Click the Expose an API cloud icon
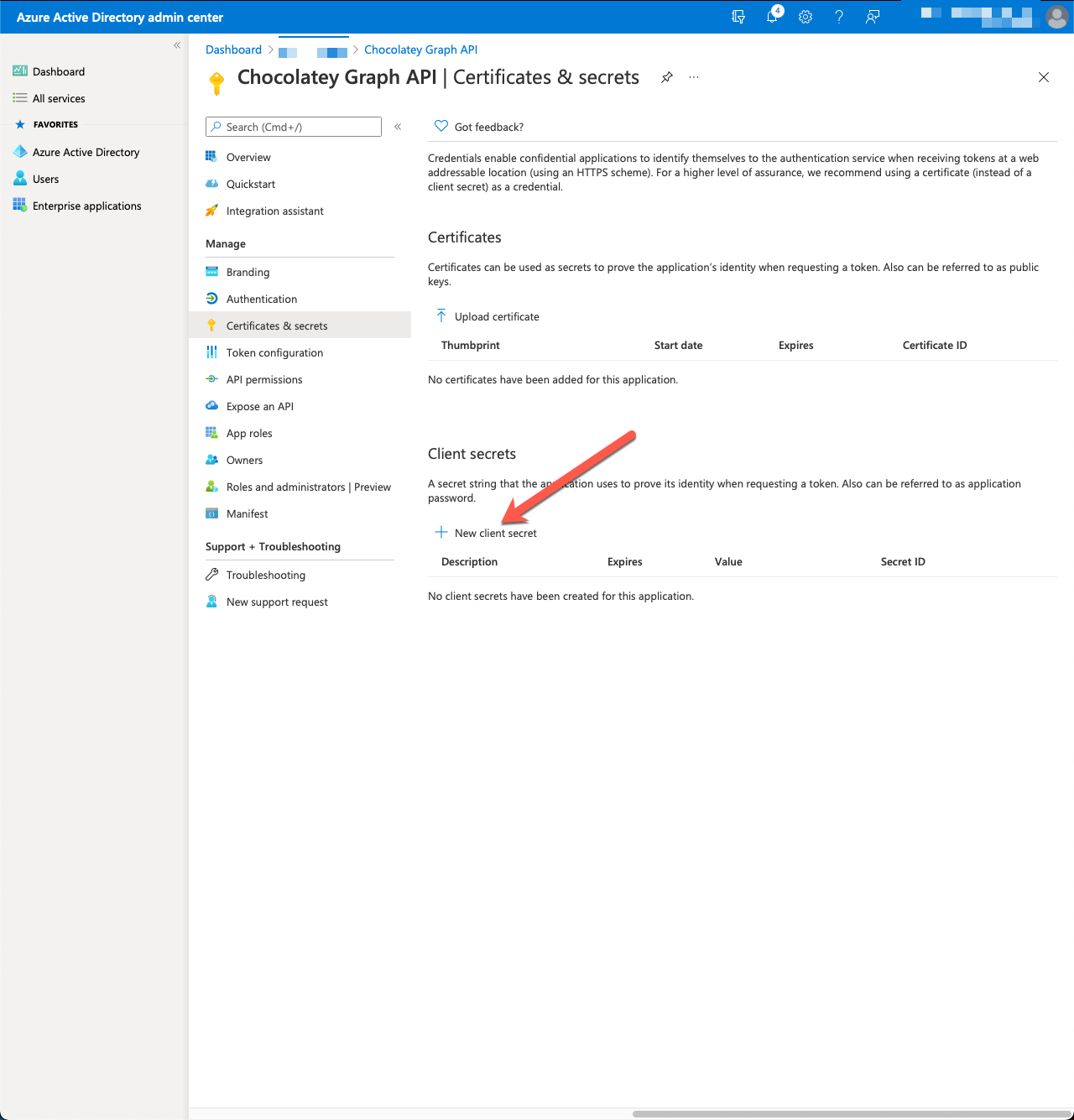This screenshot has height=1120, width=1074. click(211, 406)
